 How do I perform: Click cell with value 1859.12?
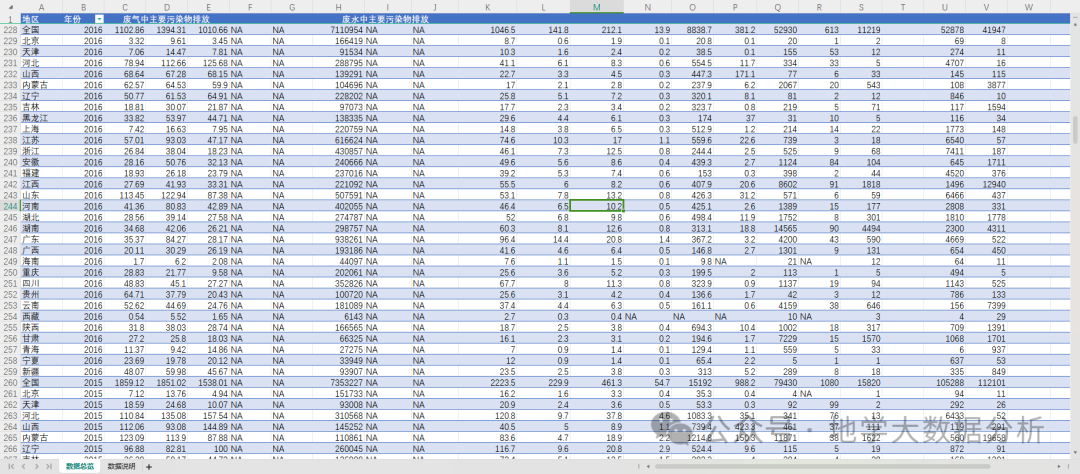[125, 382]
